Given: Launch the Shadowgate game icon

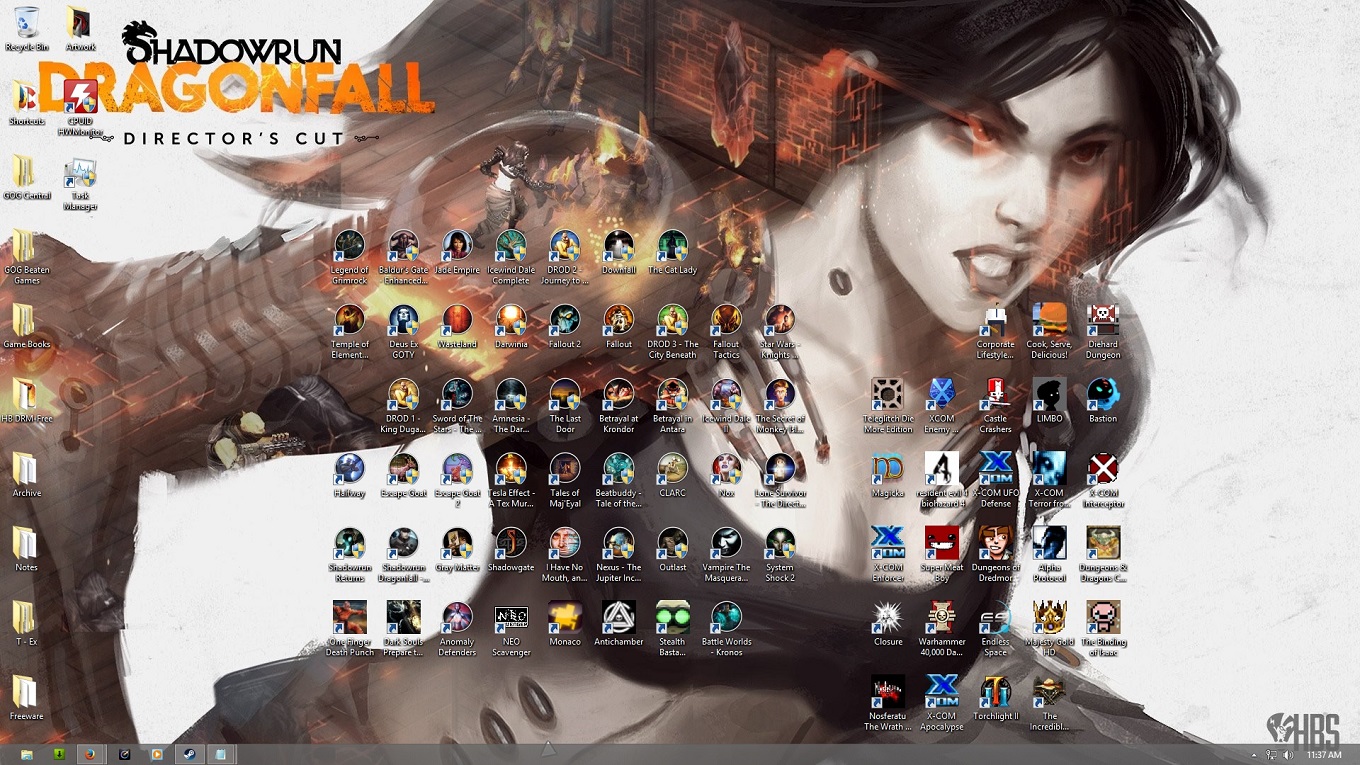Looking at the screenshot, I should 512,550.
